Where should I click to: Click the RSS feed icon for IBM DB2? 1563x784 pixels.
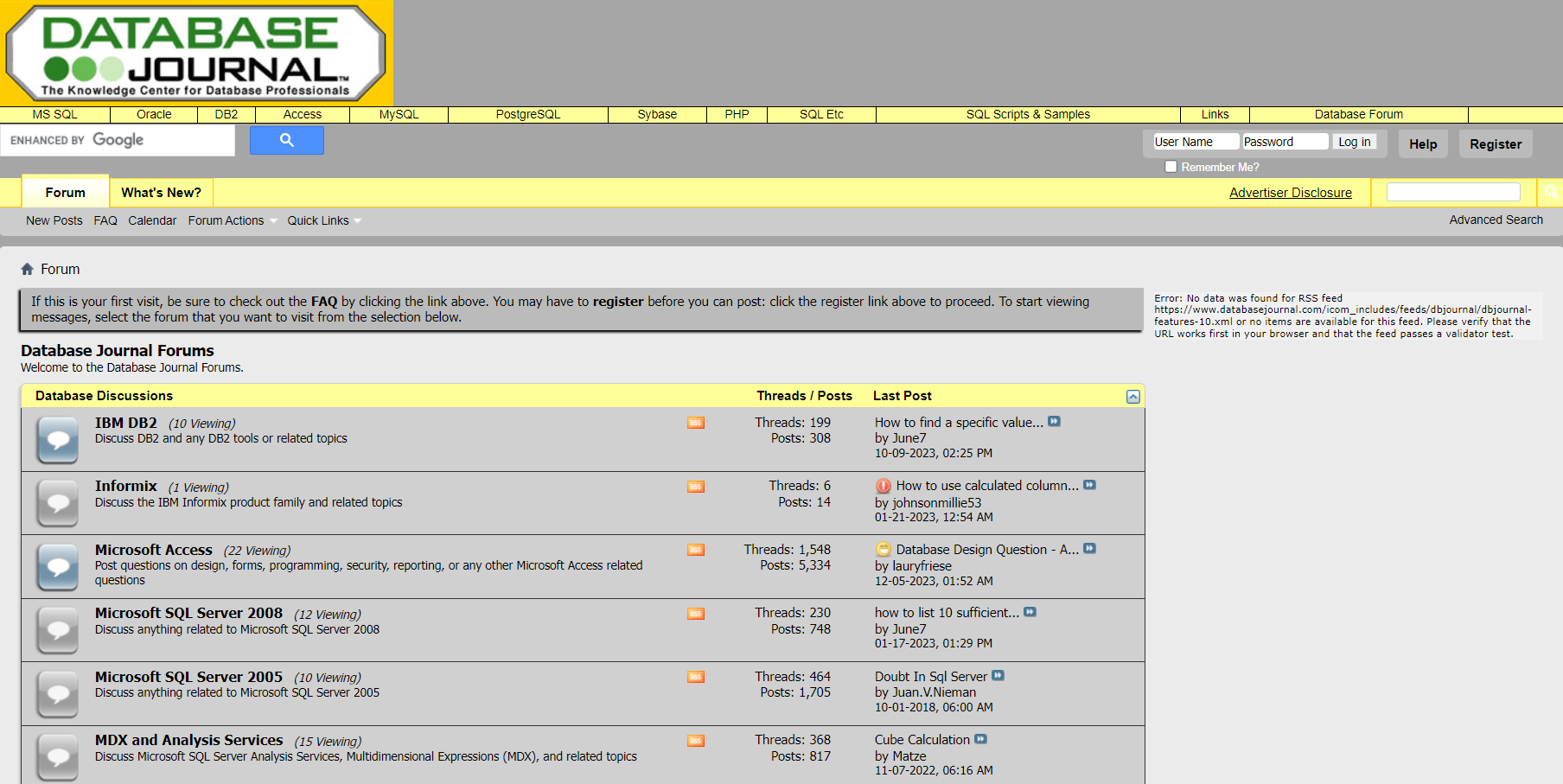[x=696, y=423]
